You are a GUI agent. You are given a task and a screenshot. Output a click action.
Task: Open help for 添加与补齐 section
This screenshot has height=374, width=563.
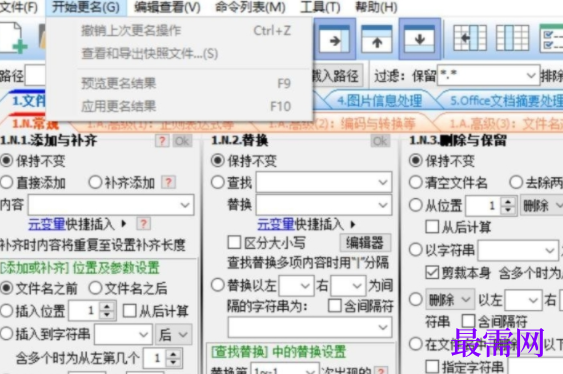[x=162, y=141]
